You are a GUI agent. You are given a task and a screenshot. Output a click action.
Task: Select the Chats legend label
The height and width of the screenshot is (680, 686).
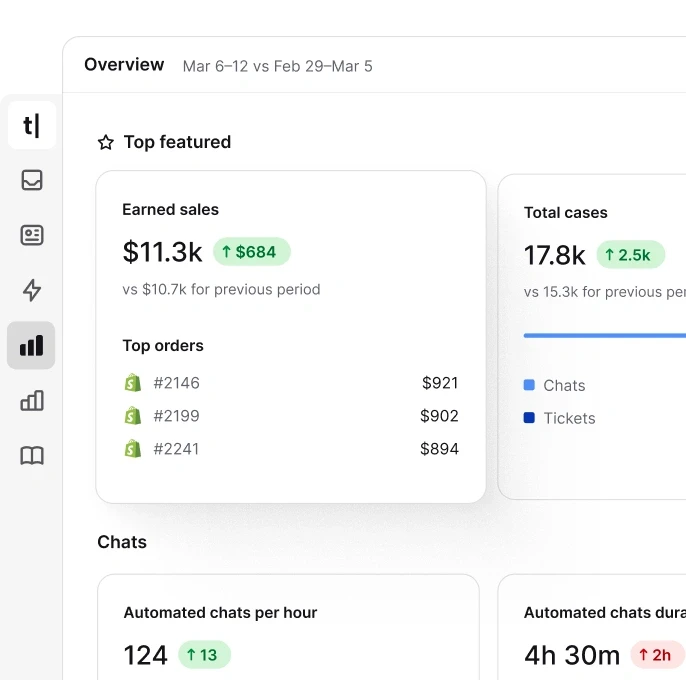[x=564, y=386]
